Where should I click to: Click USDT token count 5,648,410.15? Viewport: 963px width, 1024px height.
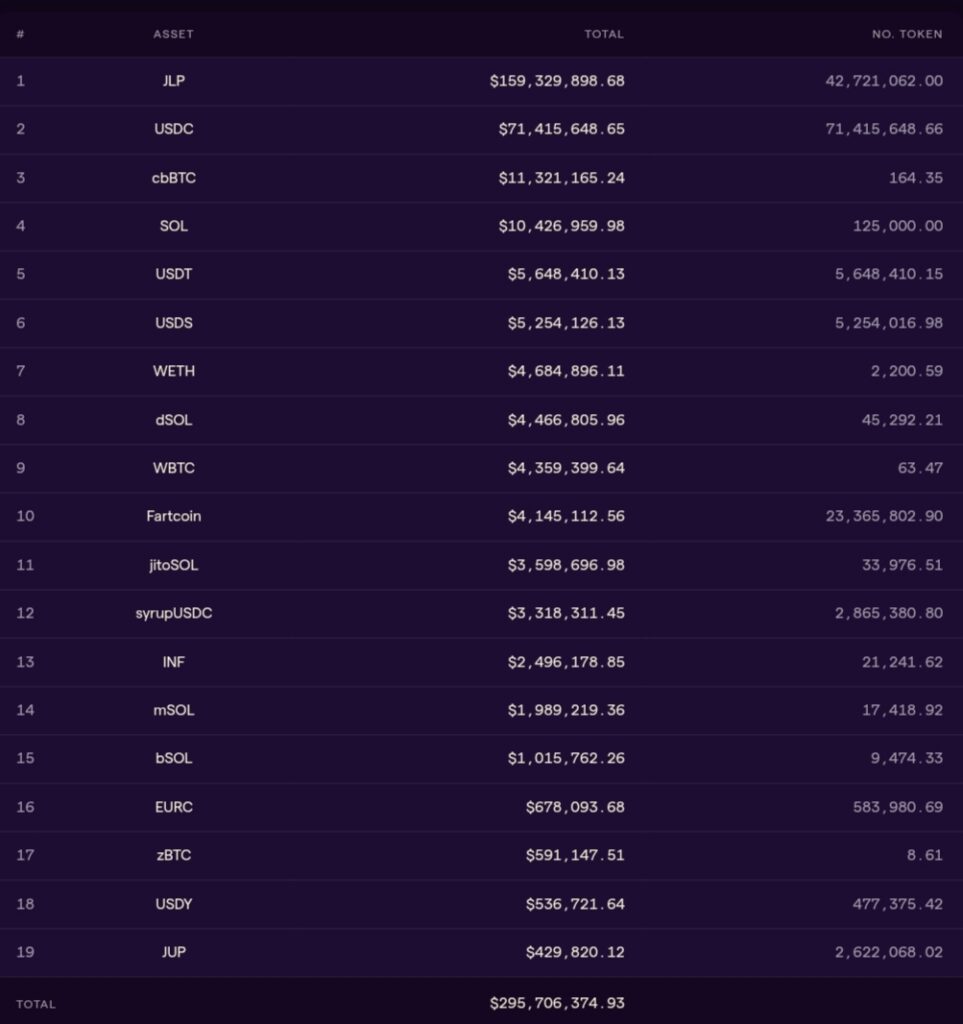(888, 274)
